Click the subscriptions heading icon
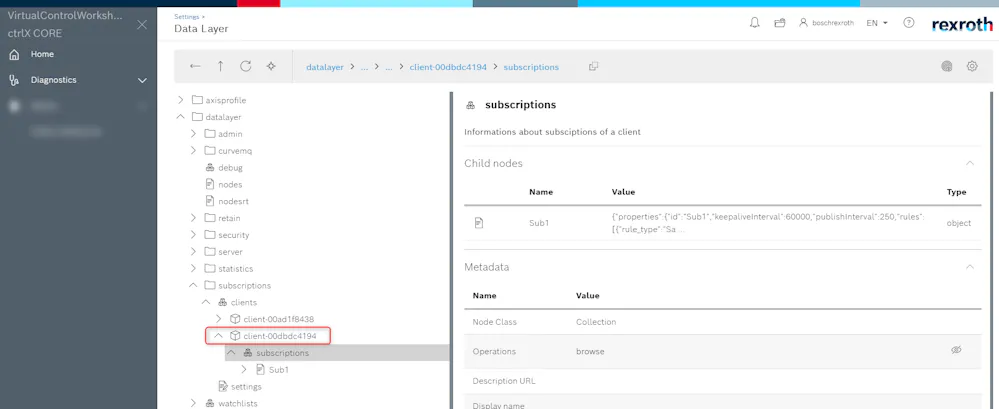The height and width of the screenshot is (409, 999). [x=470, y=105]
